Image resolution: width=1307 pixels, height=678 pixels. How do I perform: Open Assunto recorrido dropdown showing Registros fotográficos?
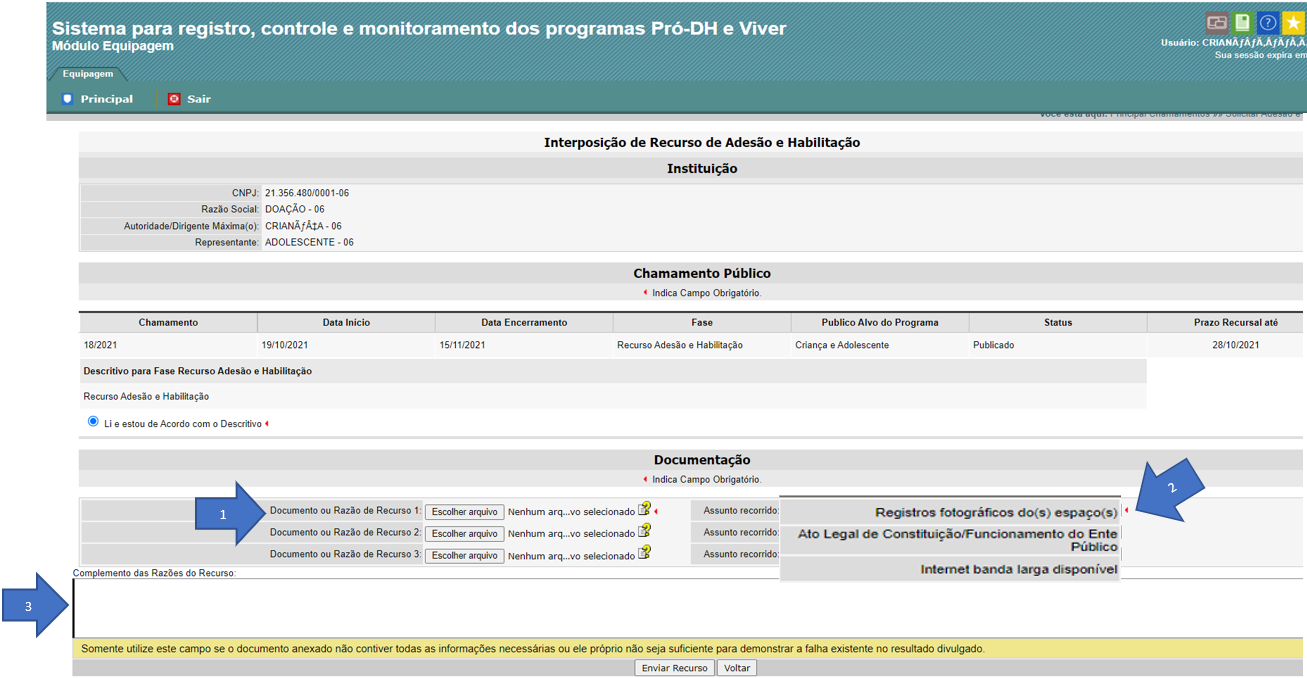[x=950, y=512]
